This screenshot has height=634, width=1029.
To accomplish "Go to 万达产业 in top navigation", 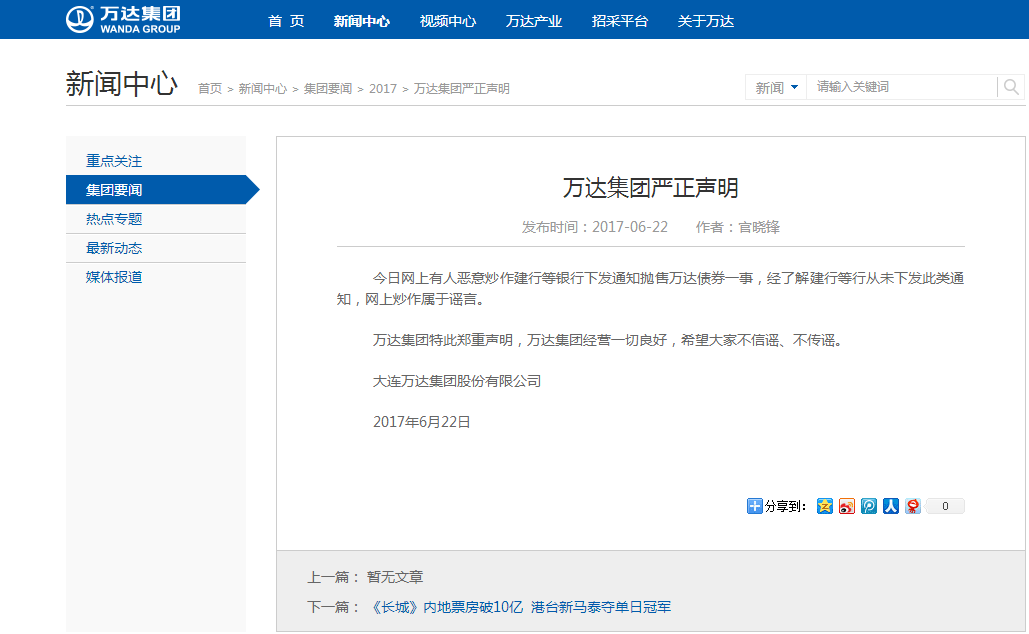I will 533,21.
